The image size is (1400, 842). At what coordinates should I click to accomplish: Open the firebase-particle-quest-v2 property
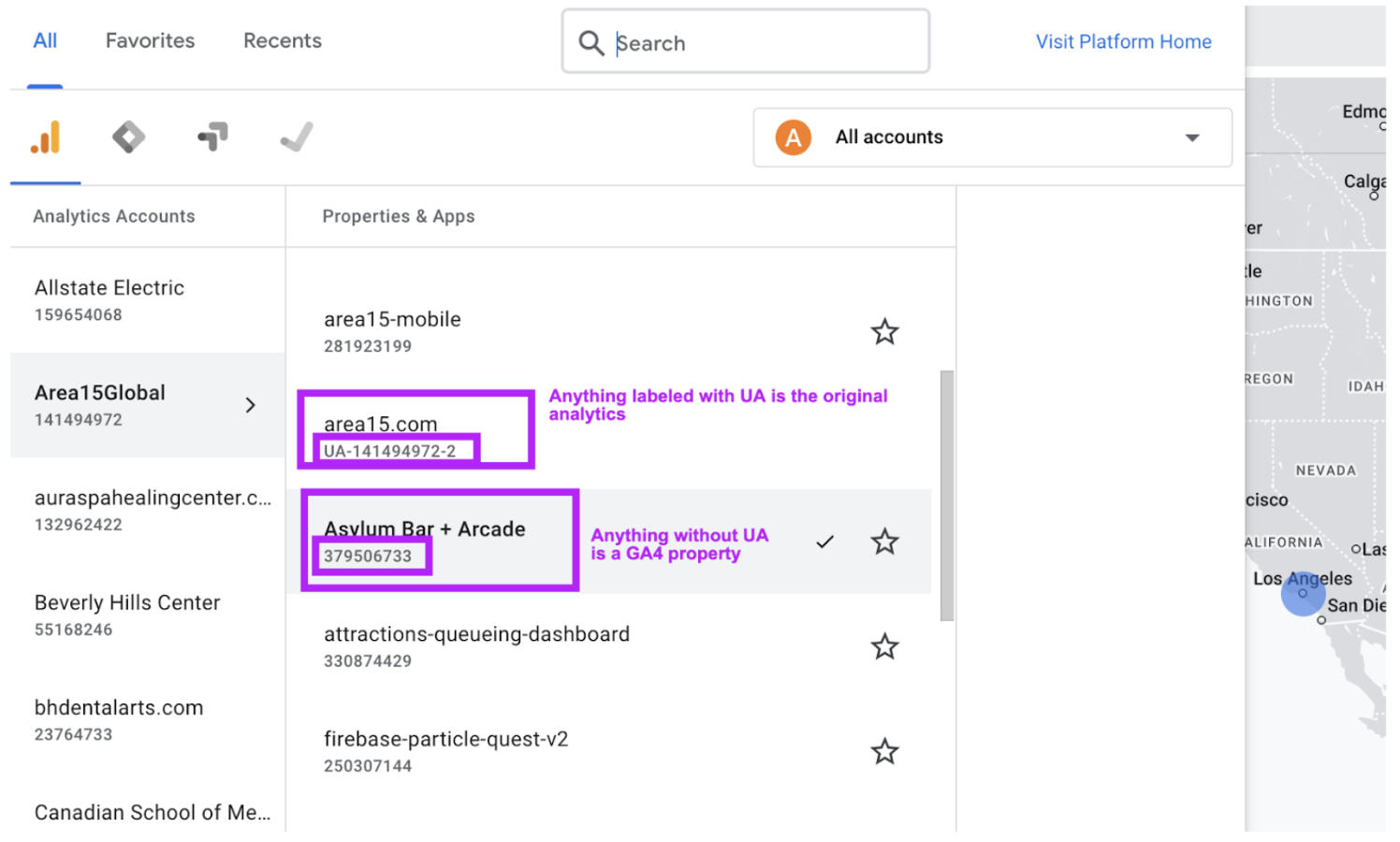click(x=608, y=750)
